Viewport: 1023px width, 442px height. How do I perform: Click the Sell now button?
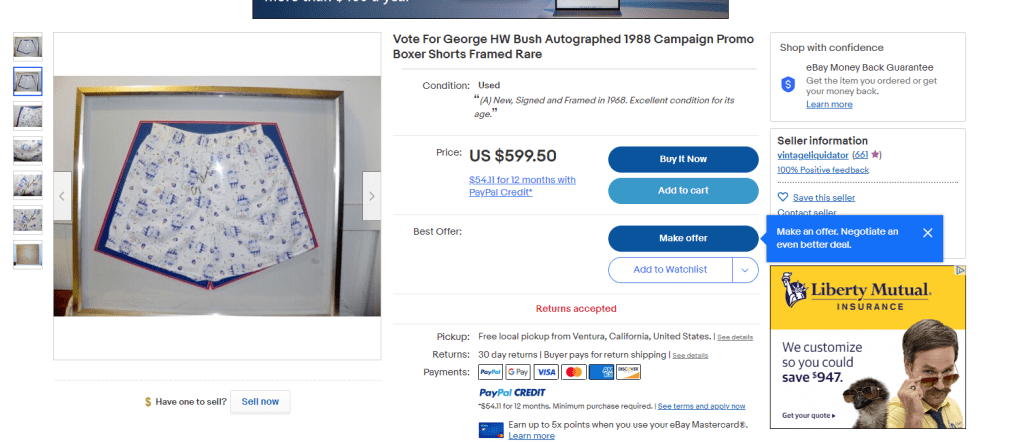pos(260,401)
